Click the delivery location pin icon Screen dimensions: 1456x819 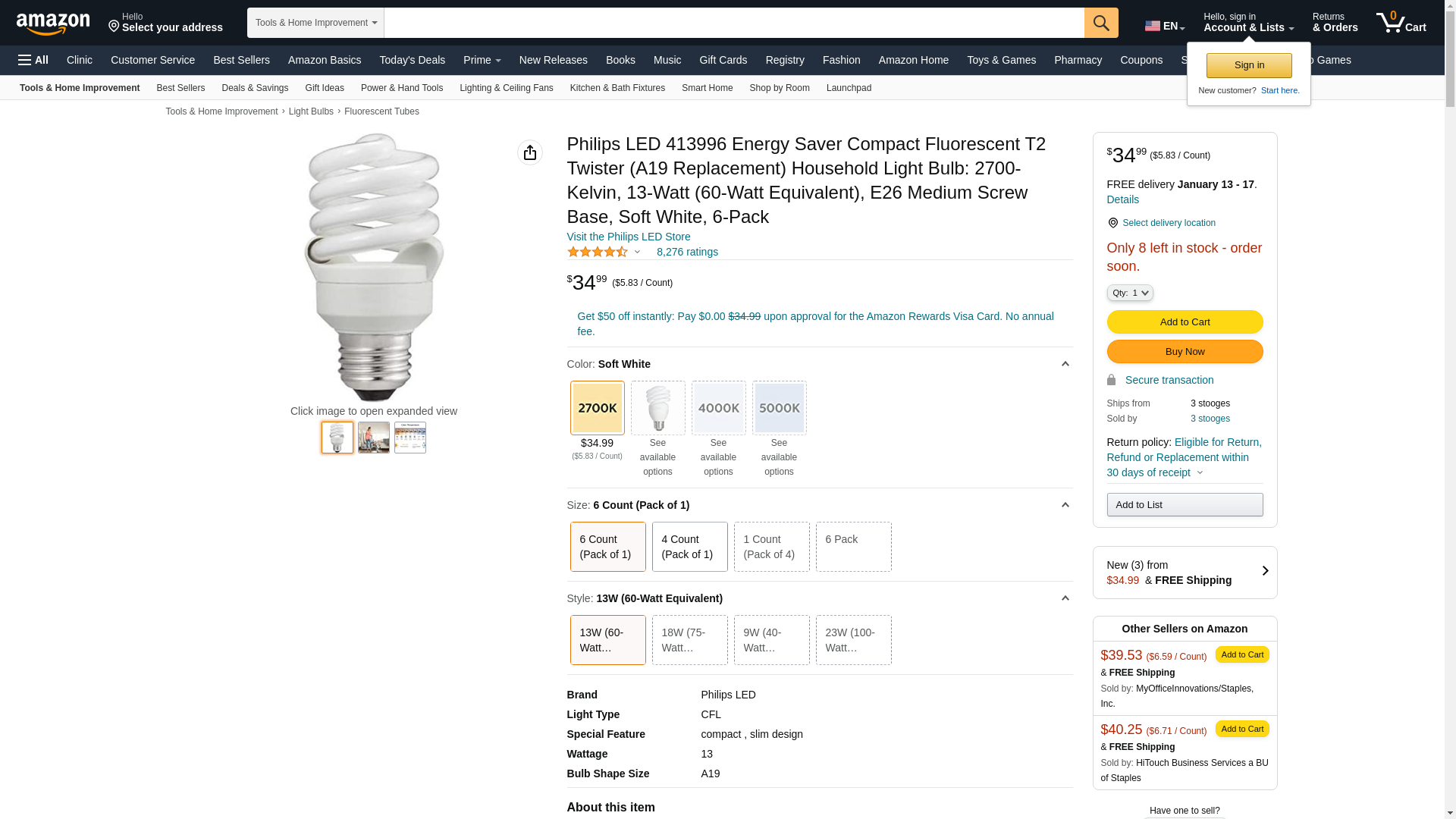pyautogui.click(x=1112, y=223)
